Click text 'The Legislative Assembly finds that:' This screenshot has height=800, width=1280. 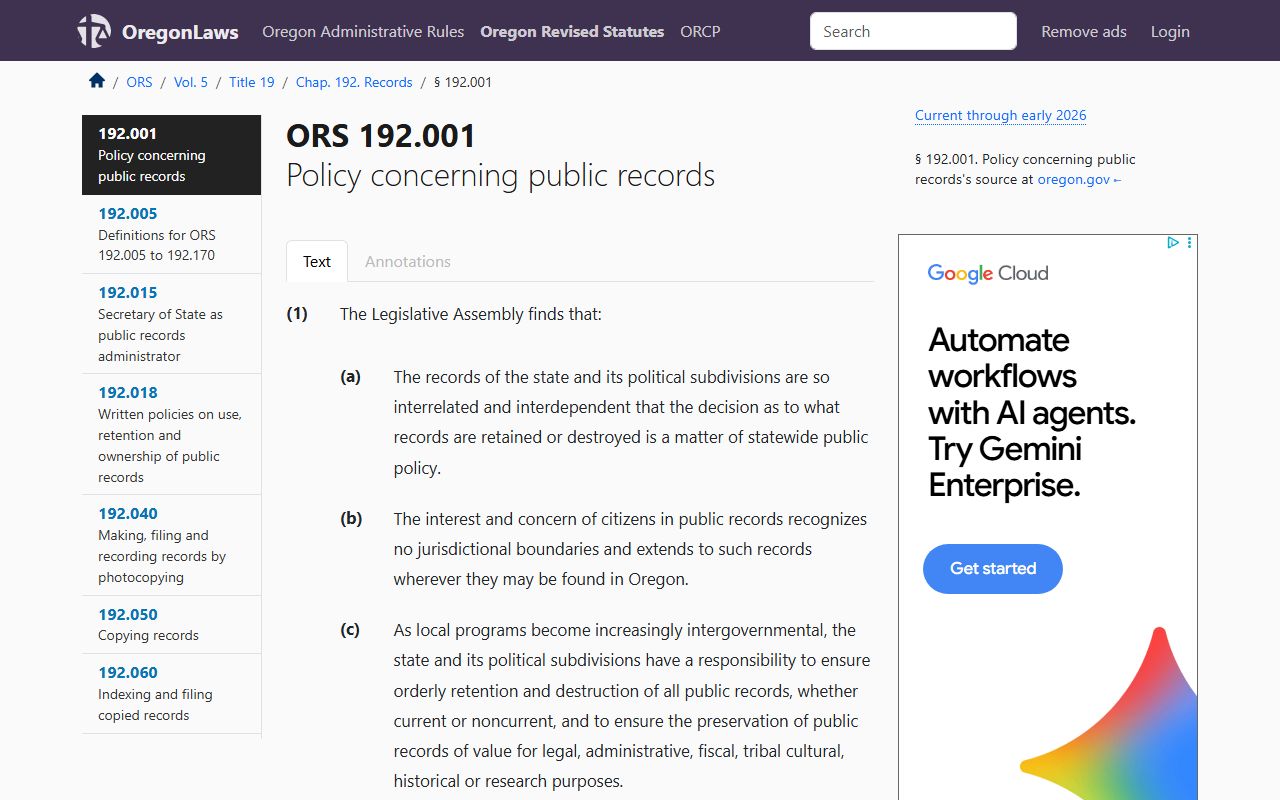(x=471, y=314)
